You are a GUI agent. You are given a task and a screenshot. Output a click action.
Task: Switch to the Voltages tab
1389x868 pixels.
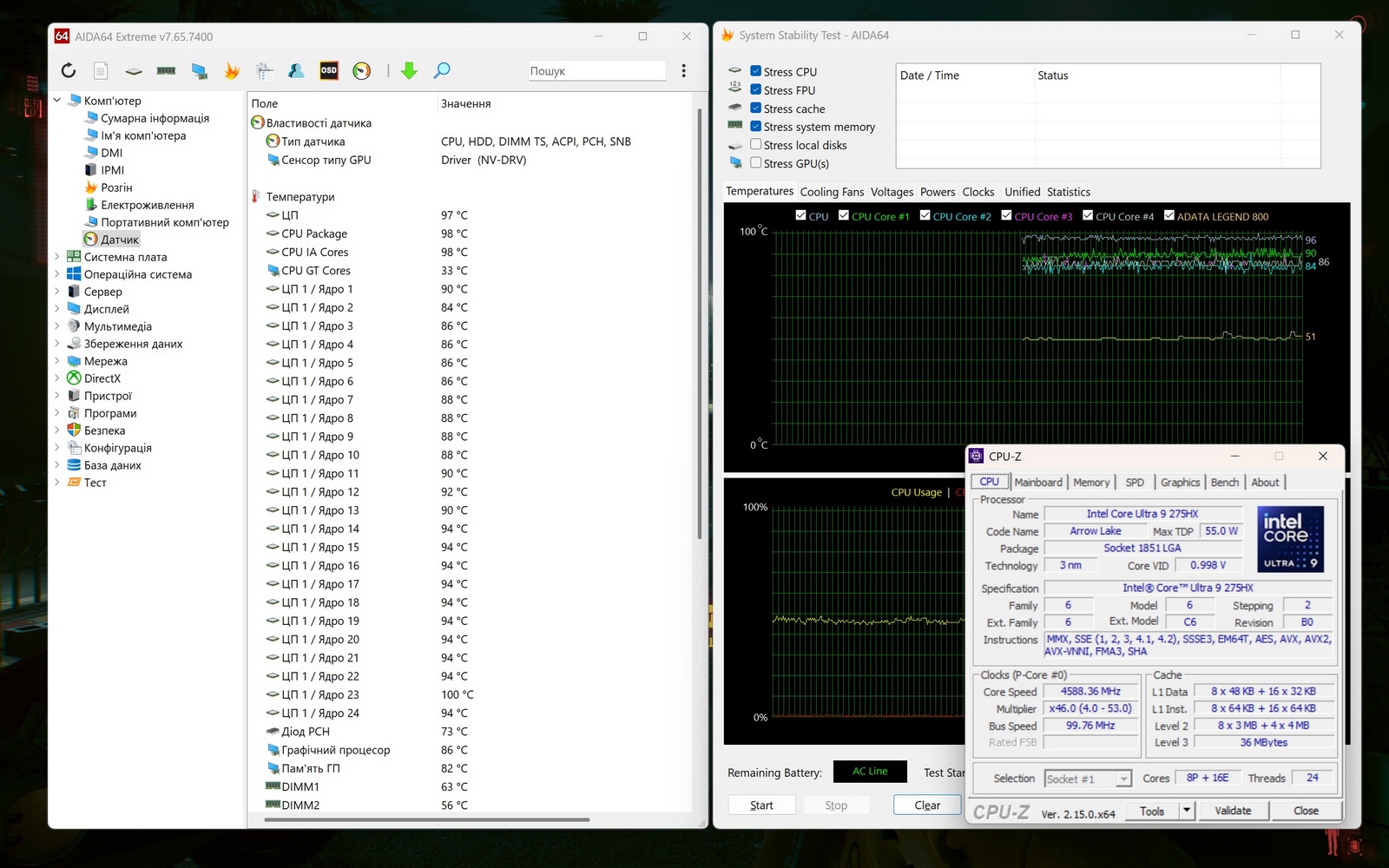pos(892,192)
